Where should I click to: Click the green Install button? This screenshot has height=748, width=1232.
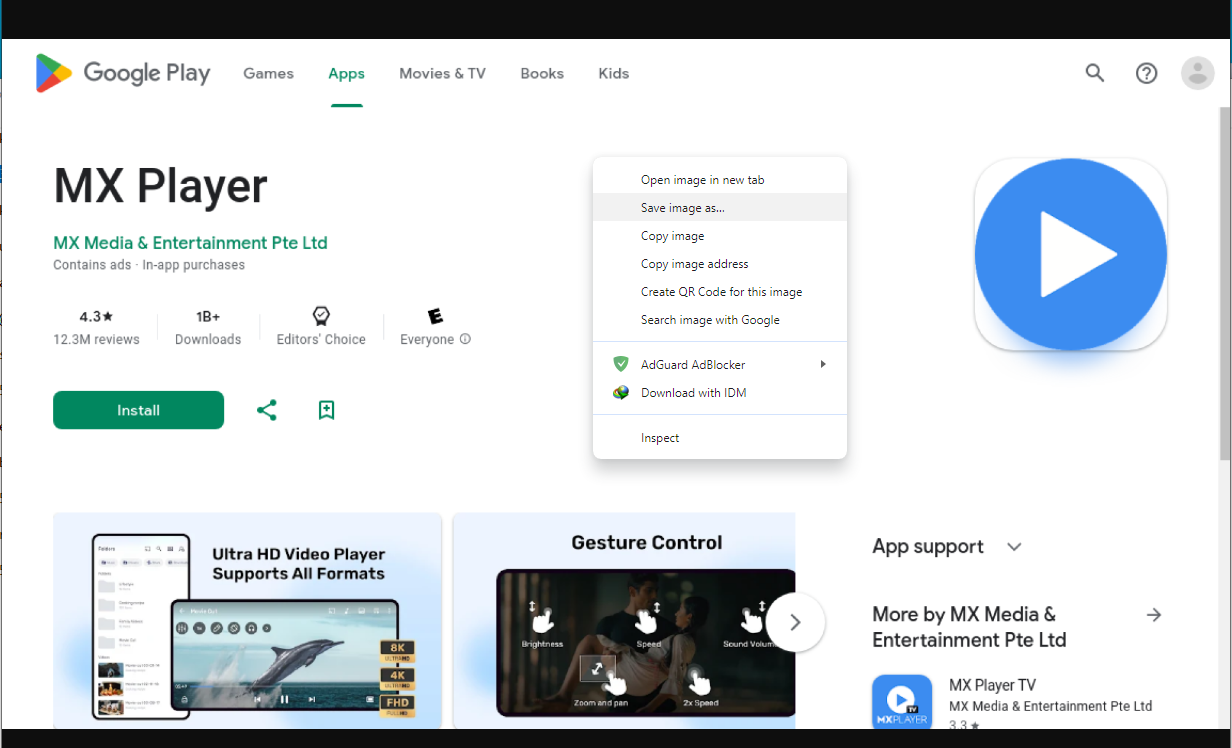tap(138, 410)
